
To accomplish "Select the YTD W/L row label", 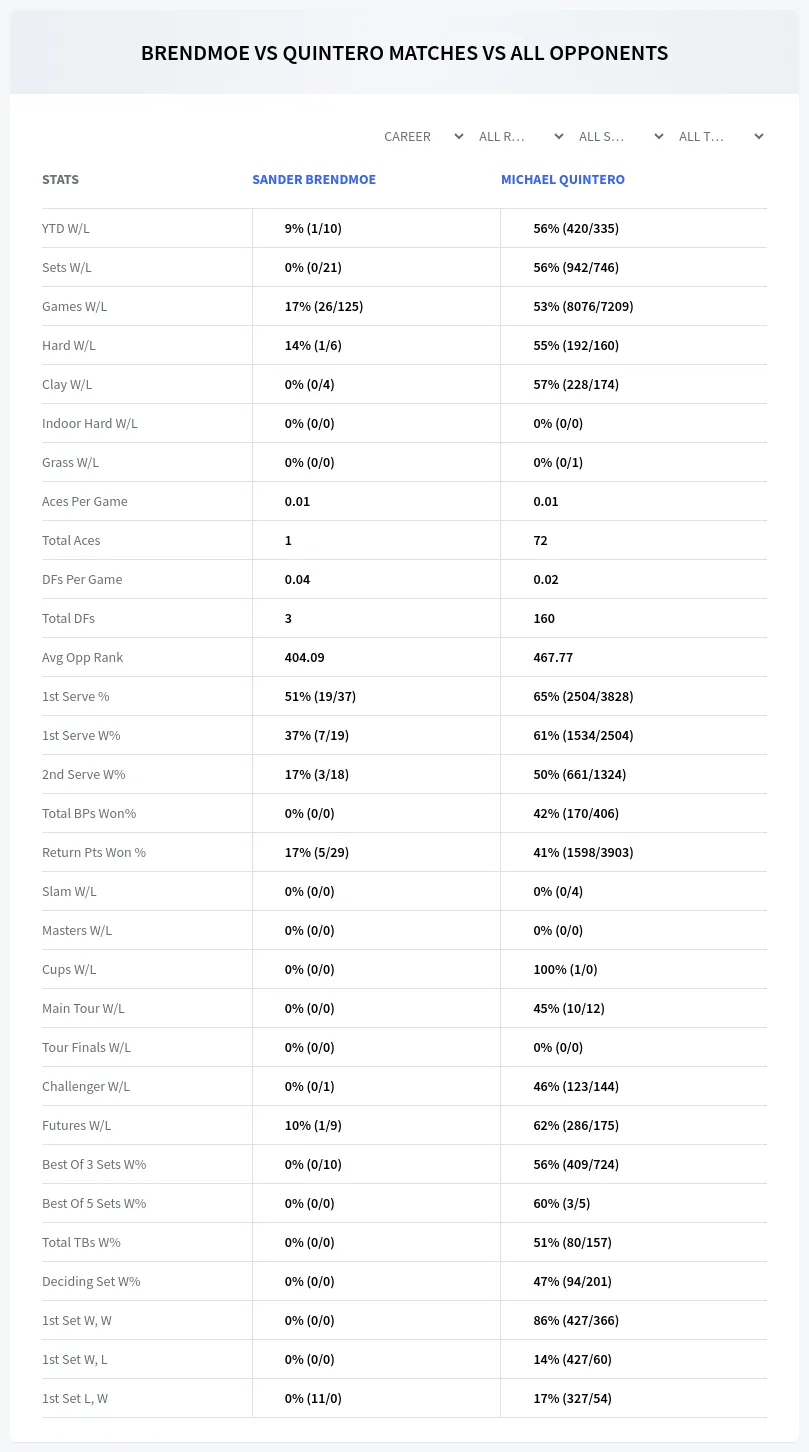I will click(66, 229).
